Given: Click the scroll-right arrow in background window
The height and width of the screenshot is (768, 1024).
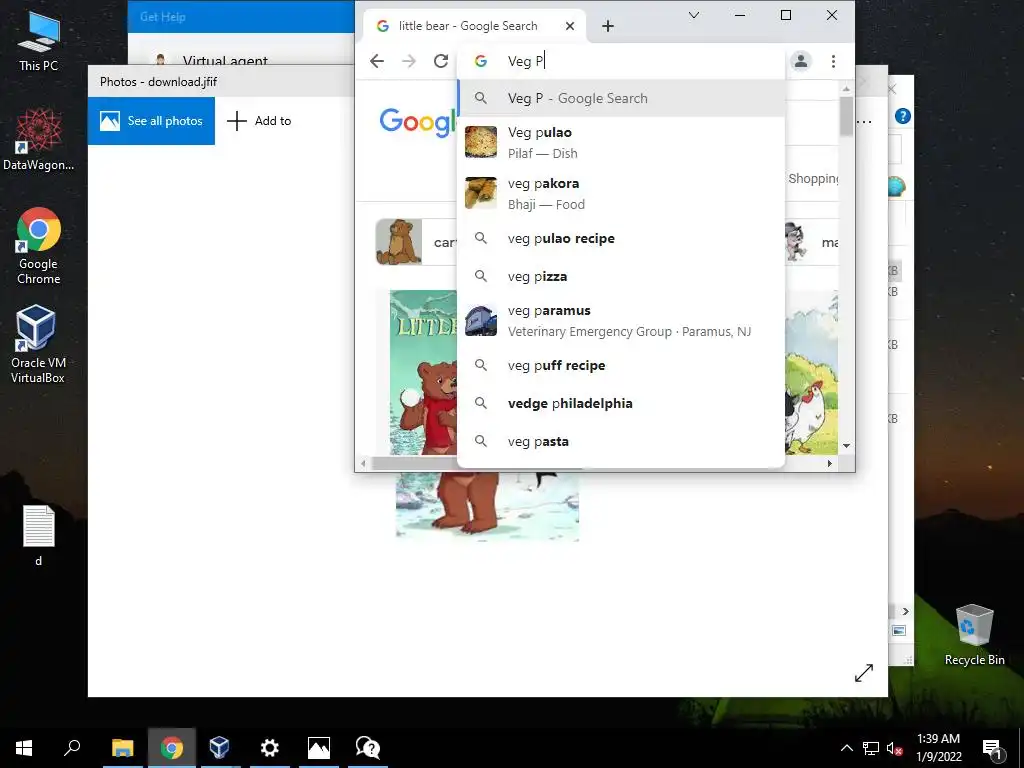Looking at the screenshot, I should (x=905, y=611).
